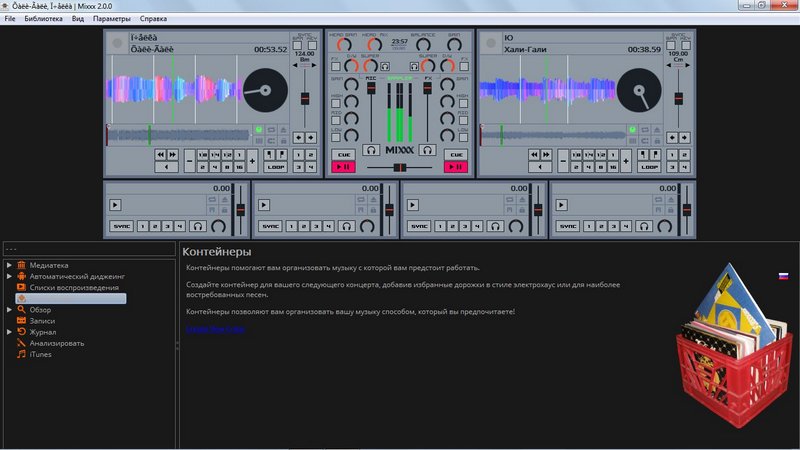
Task: Toggle headphone icon on sampler 3
Action: [495, 226]
